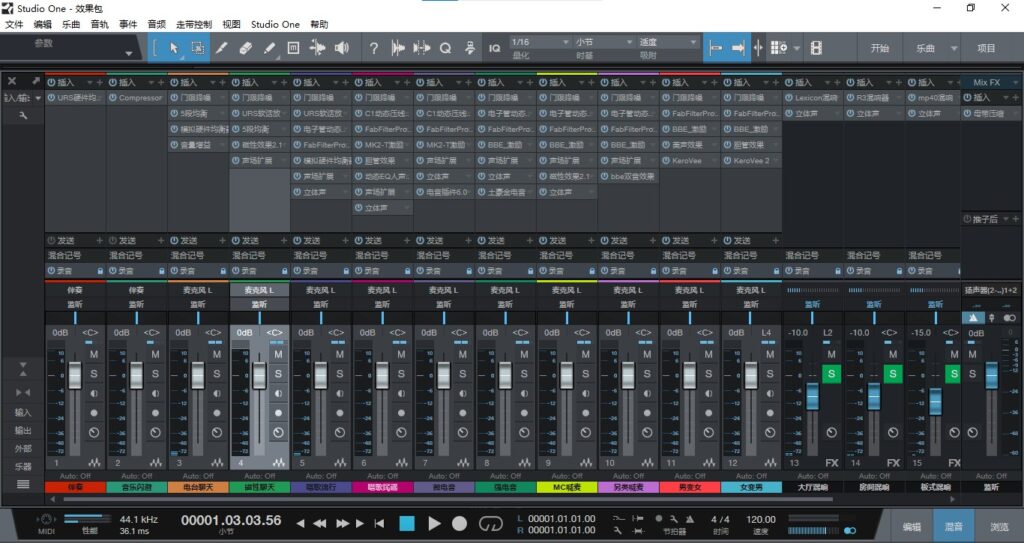Click the volume fader on channel 2
This screenshot has height=543, width=1024.
pos(136,377)
